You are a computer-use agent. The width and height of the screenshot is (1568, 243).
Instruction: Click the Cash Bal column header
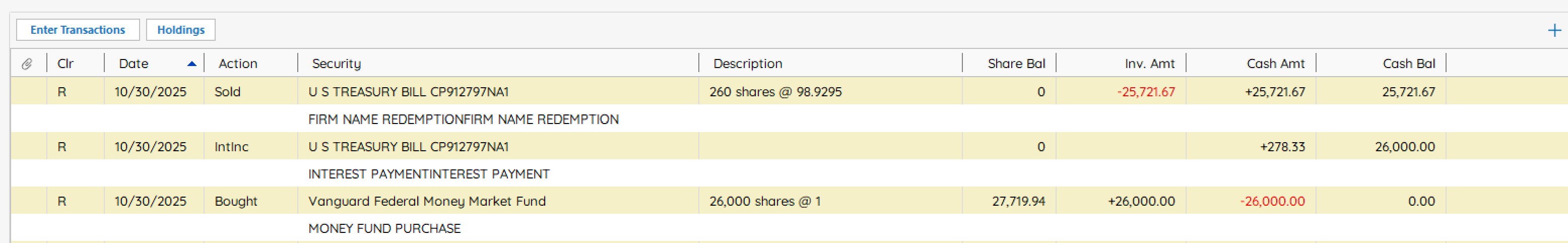1408,64
